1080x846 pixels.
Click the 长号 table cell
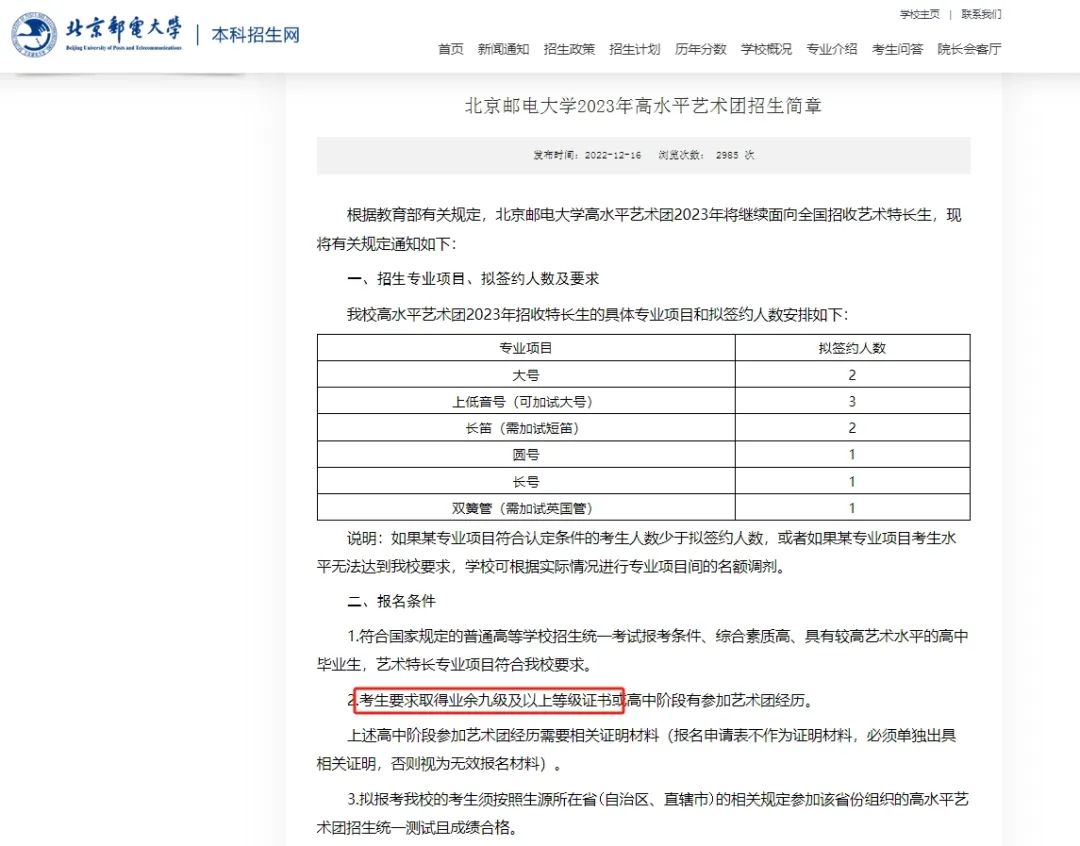(526, 482)
